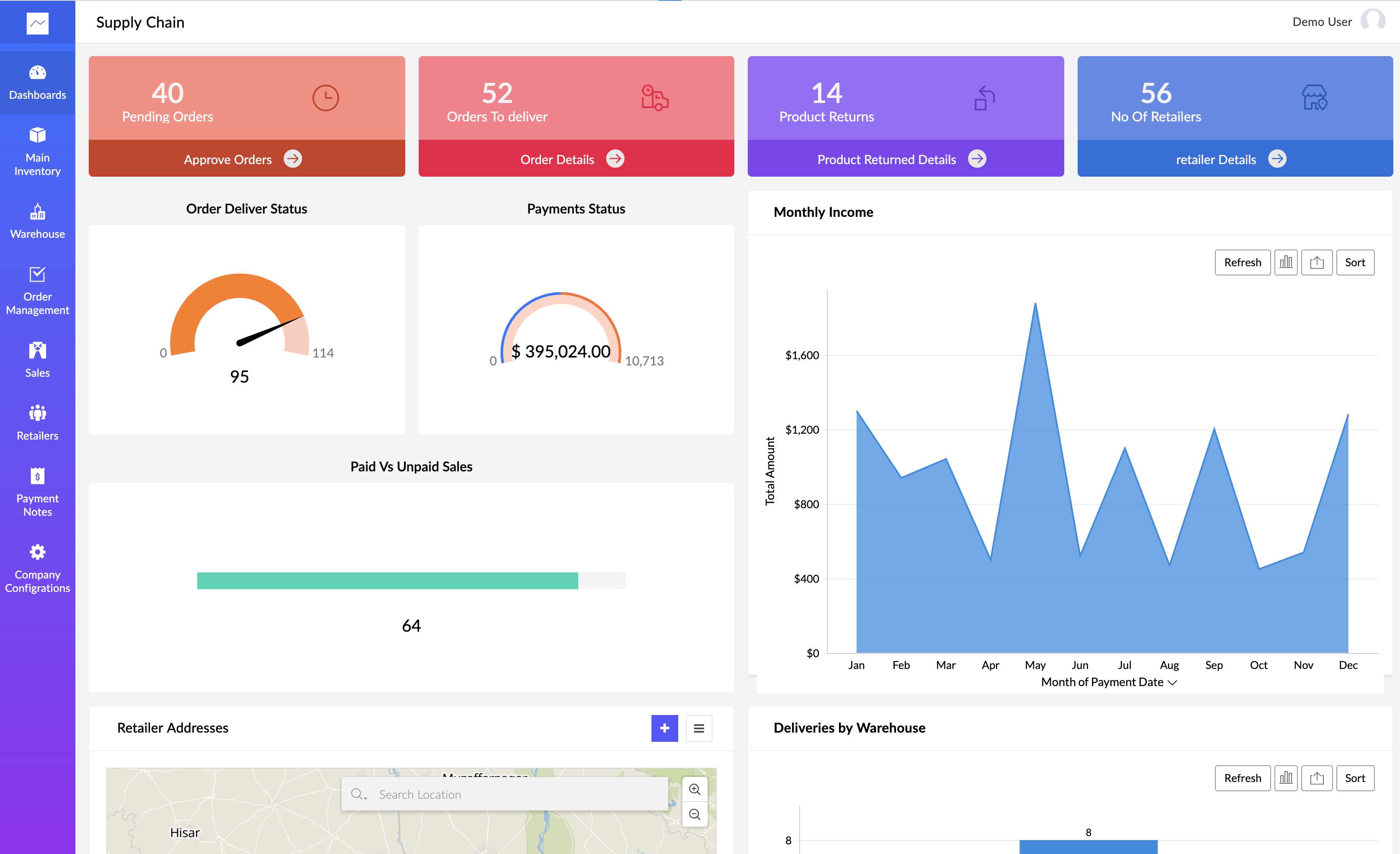Open Main Inventory box icon
The image size is (1400, 854).
pos(38,135)
